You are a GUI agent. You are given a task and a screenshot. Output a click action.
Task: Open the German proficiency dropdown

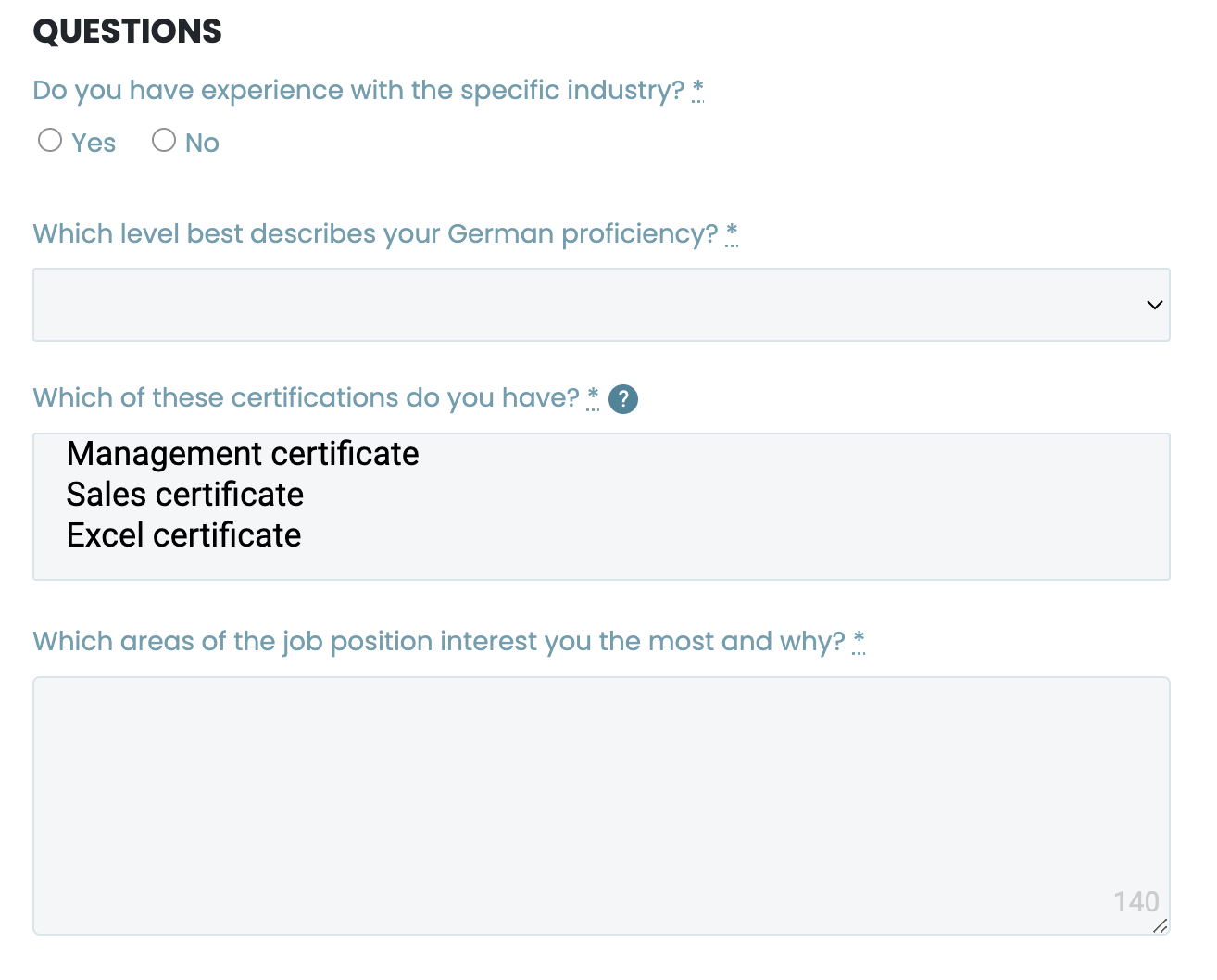pyautogui.click(x=601, y=305)
